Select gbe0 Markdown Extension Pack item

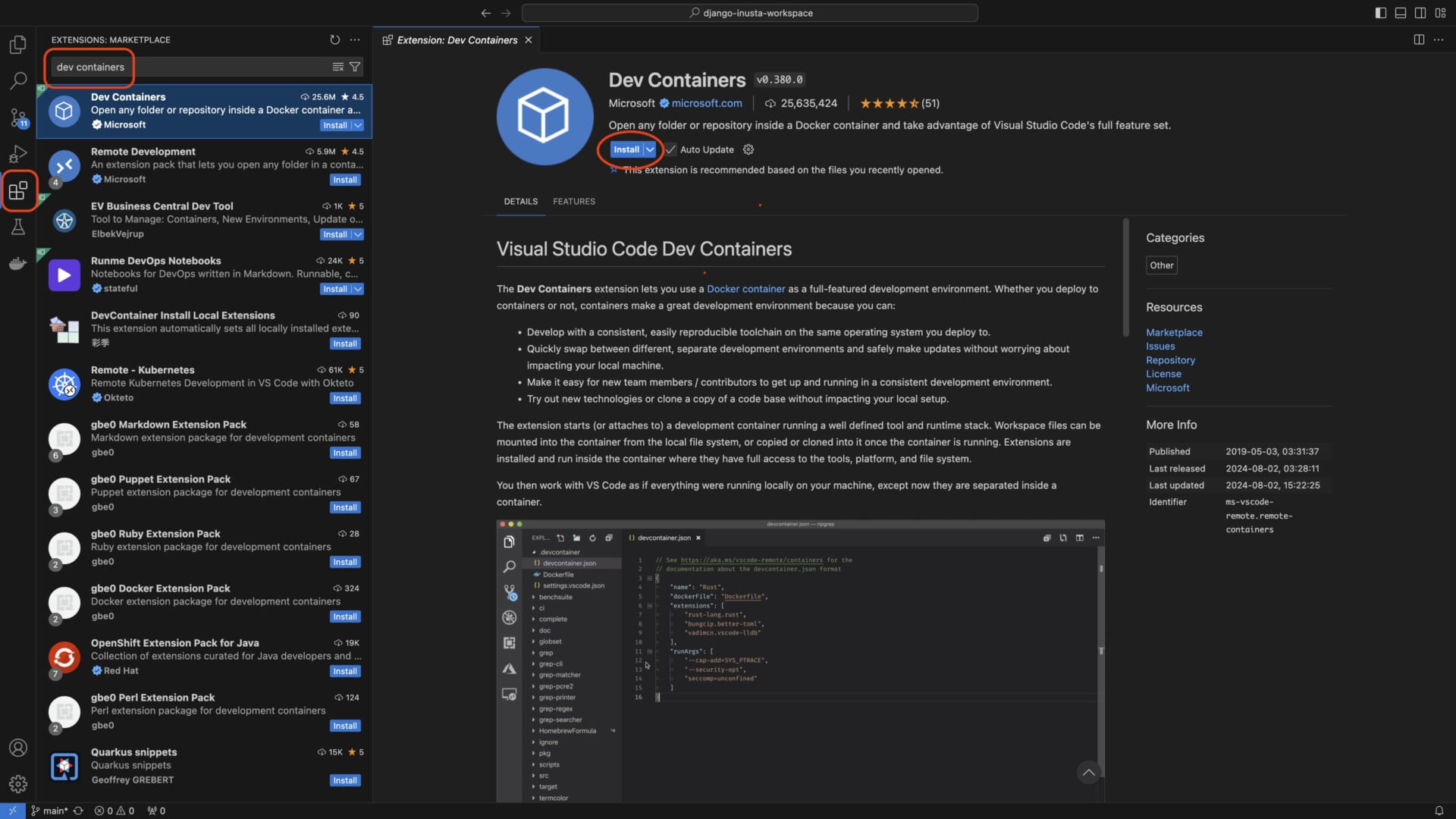[x=204, y=439]
